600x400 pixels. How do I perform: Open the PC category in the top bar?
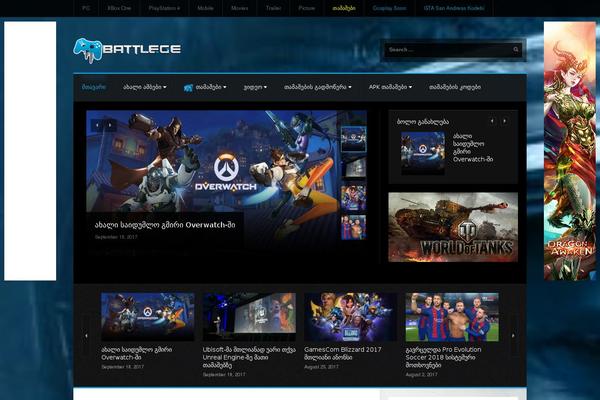click(86, 8)
